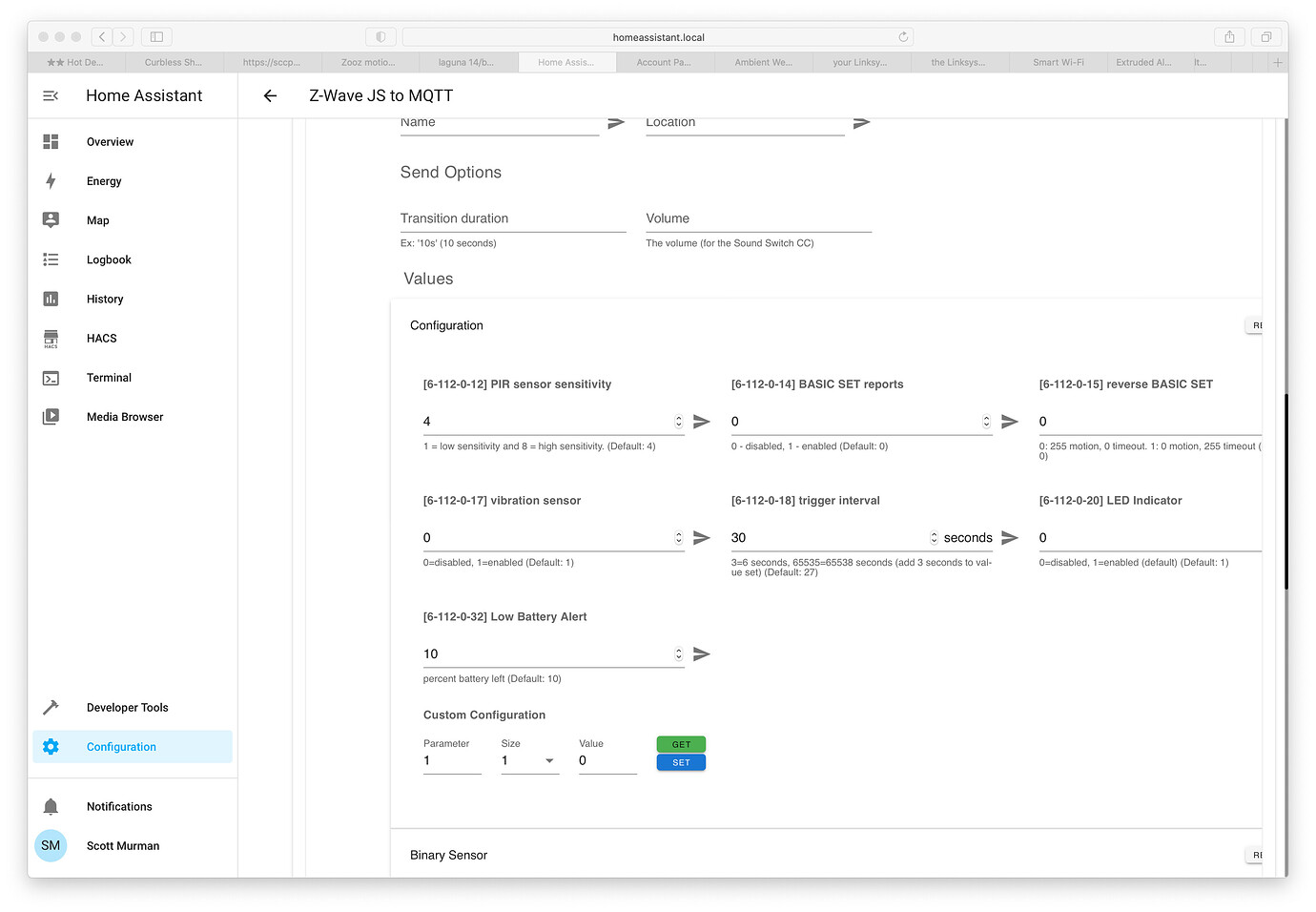The image size is (1316, 912).
Task: Go back with the Z-Wave JS page arrow
Action: 270,95
